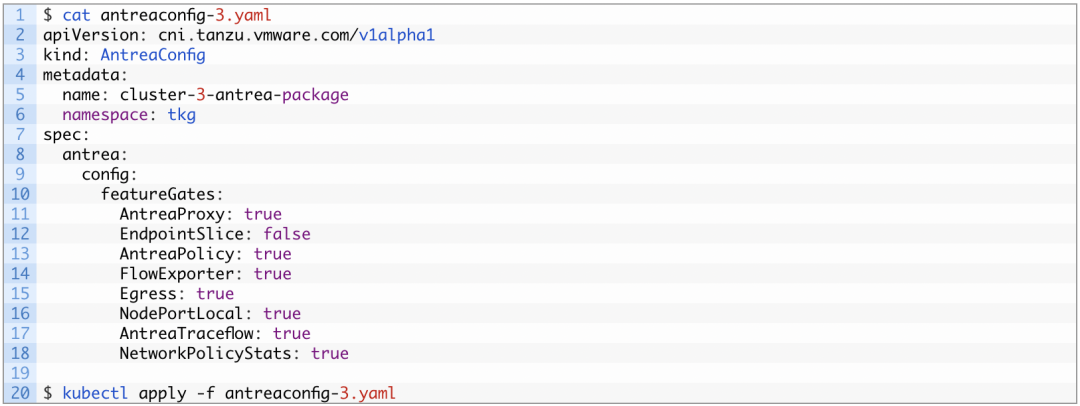Select the AntreaConfig kind value
Viewport: 1080px width, 406px height.
click(153, 55)
